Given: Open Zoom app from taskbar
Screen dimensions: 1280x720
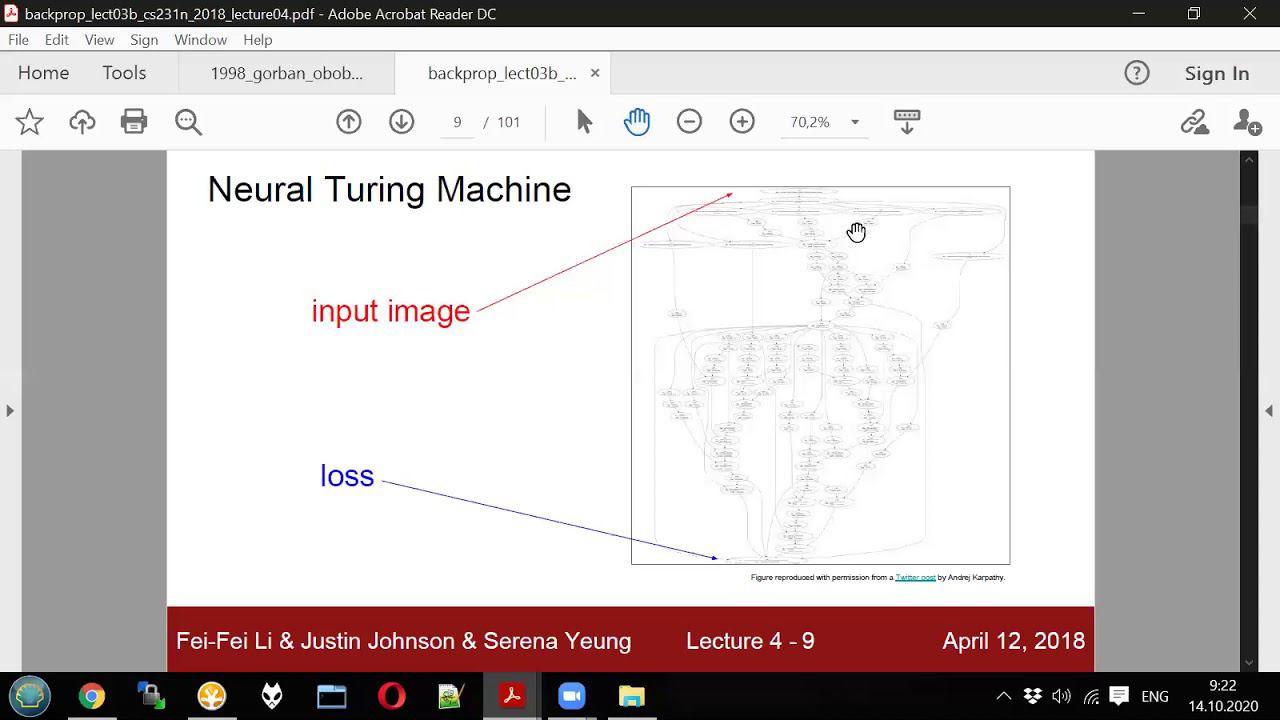Looking at the screenshot, I should (572, 696).
